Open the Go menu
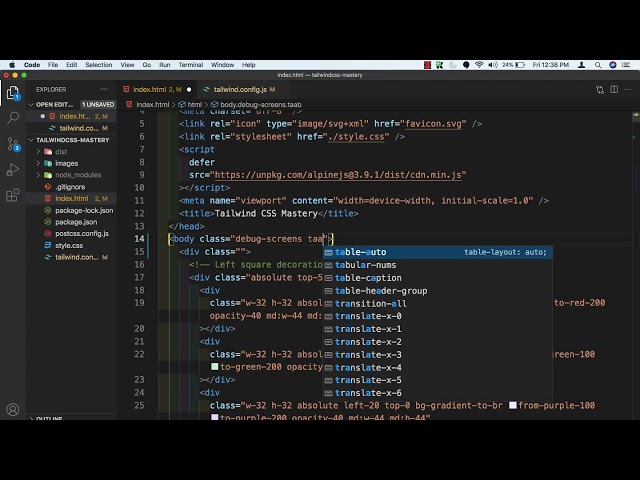 pos(147,65)
